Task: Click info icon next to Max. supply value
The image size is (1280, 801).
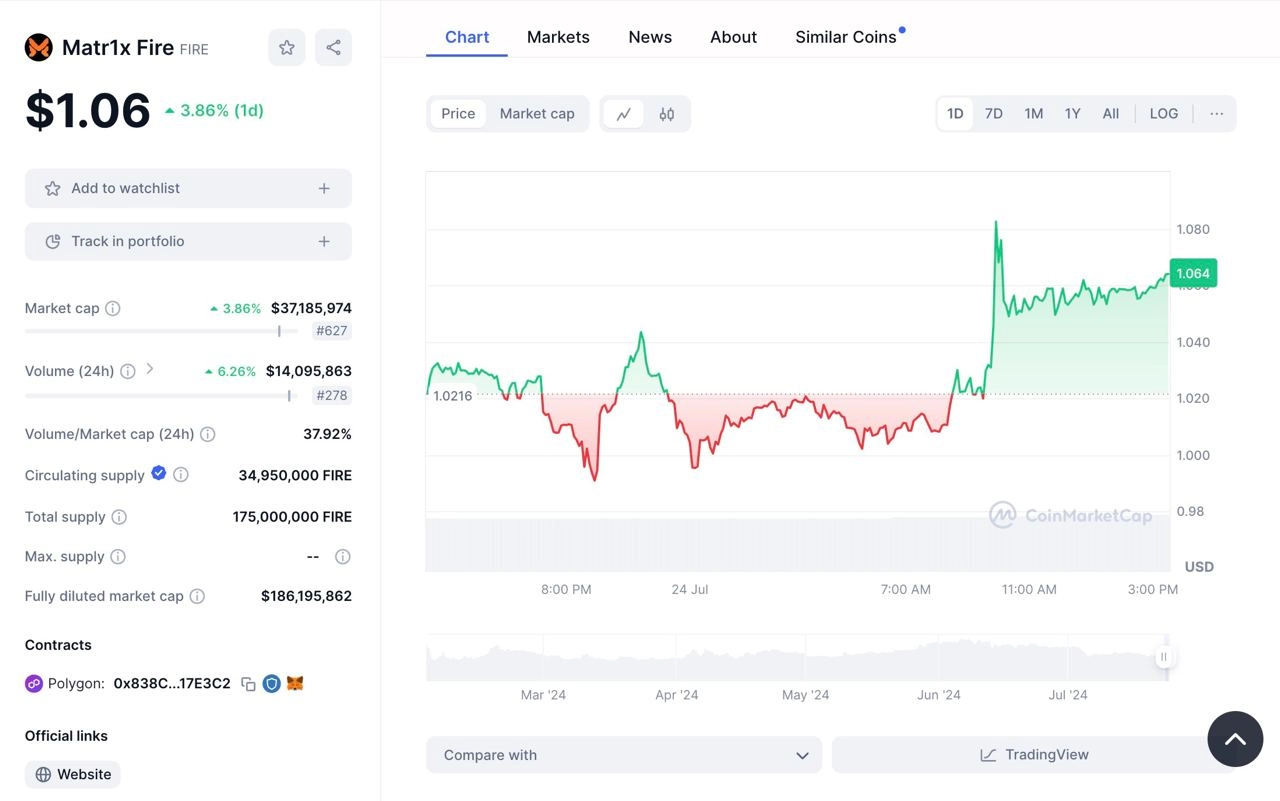Action: tap(343, 556)
